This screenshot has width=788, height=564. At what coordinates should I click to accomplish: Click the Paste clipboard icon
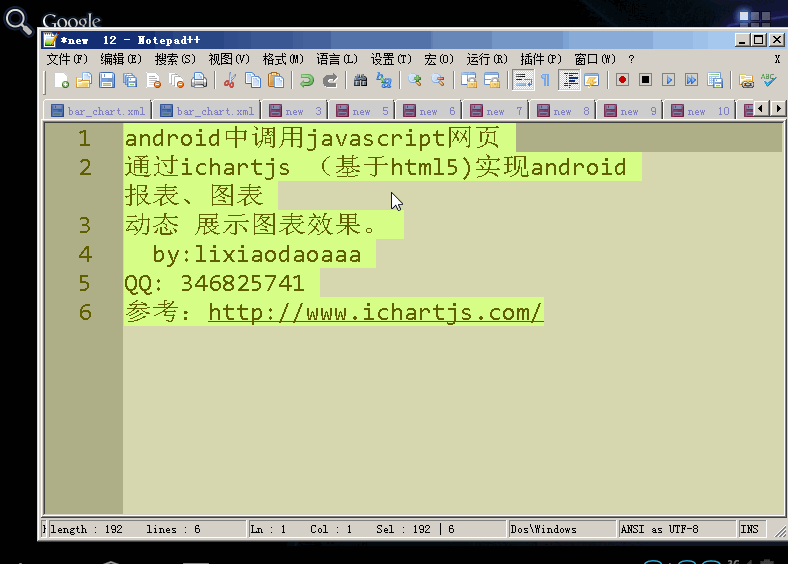click(x=276, y=80)
